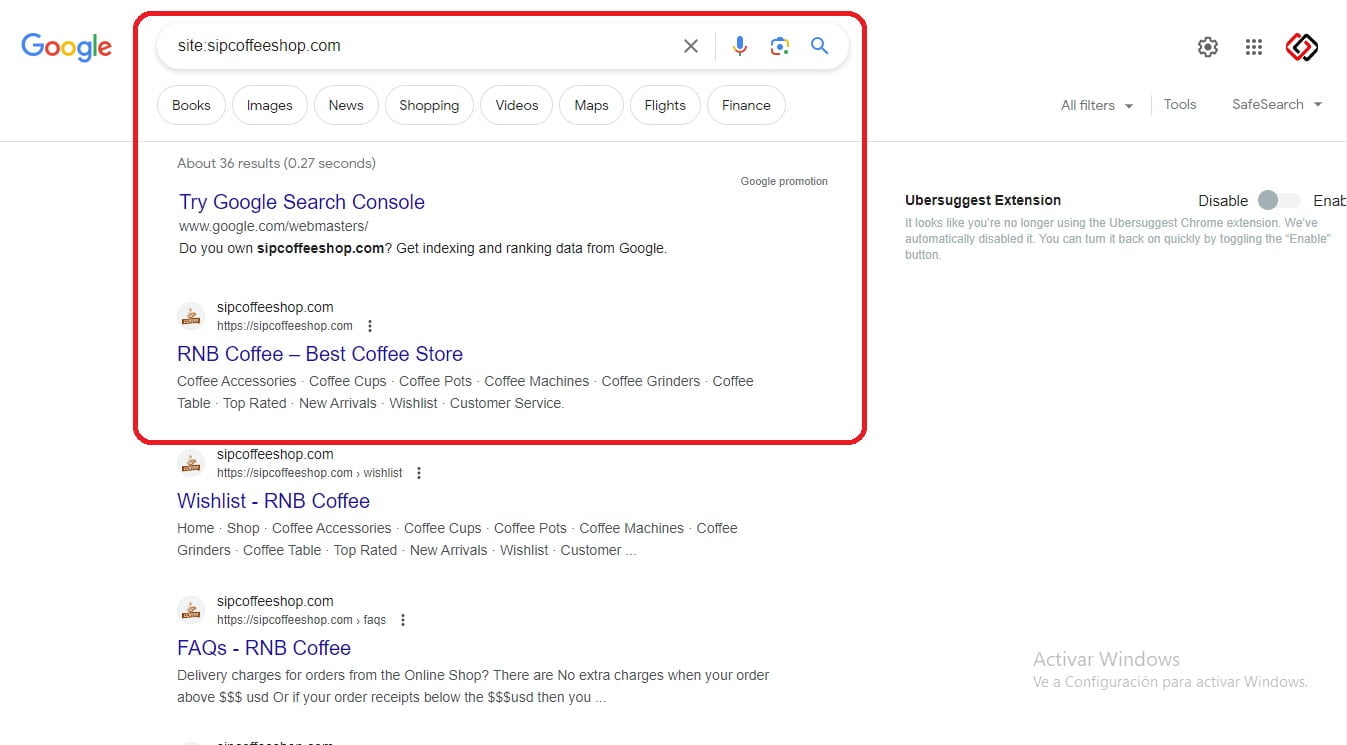Enable the Ubersuggest extension toggle
The width and height of the screenshot is (1347, 745).
(1278, 200)
